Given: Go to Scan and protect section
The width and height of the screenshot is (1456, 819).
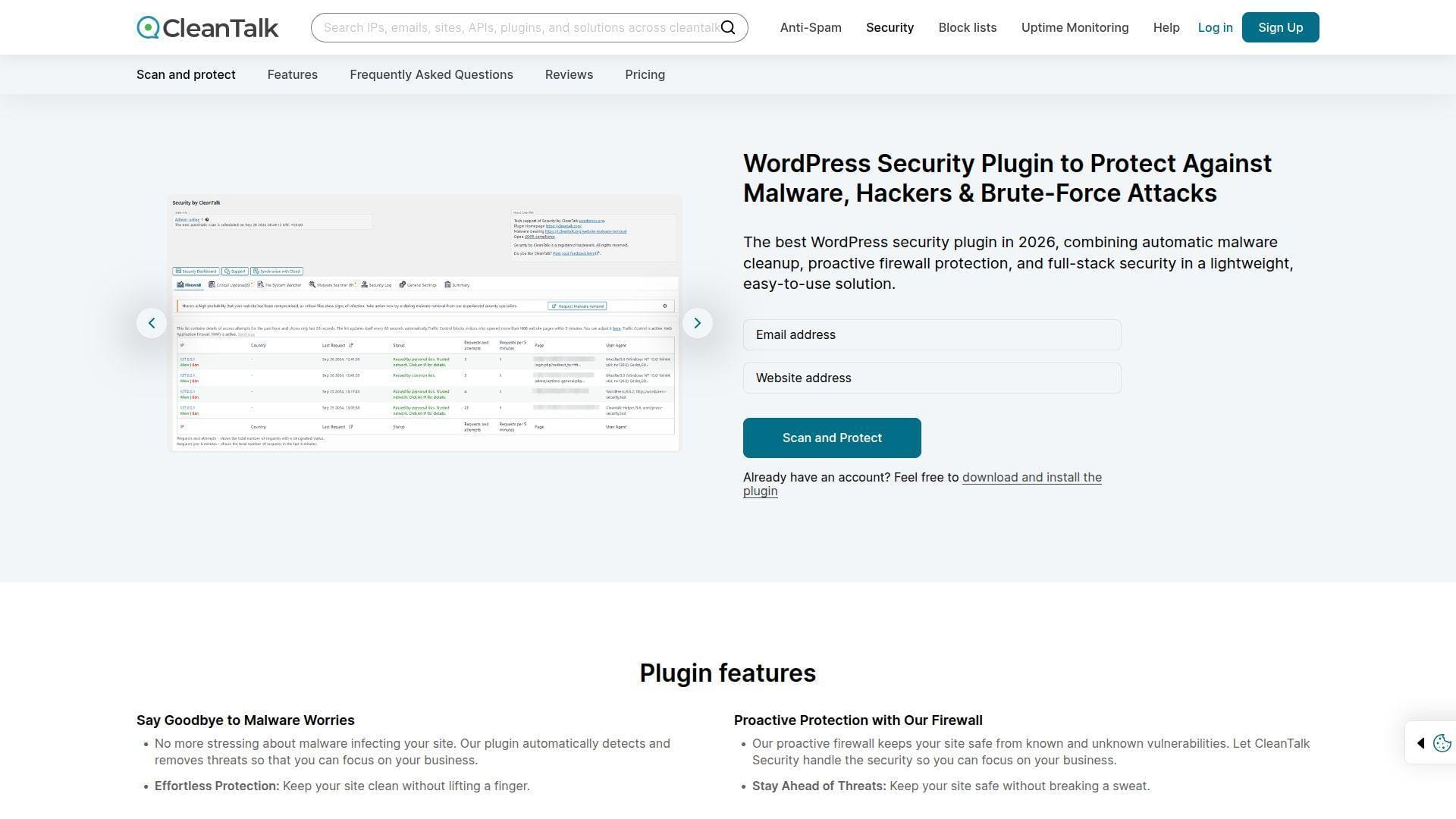Looking at the screenshot, I should (186, 74).
